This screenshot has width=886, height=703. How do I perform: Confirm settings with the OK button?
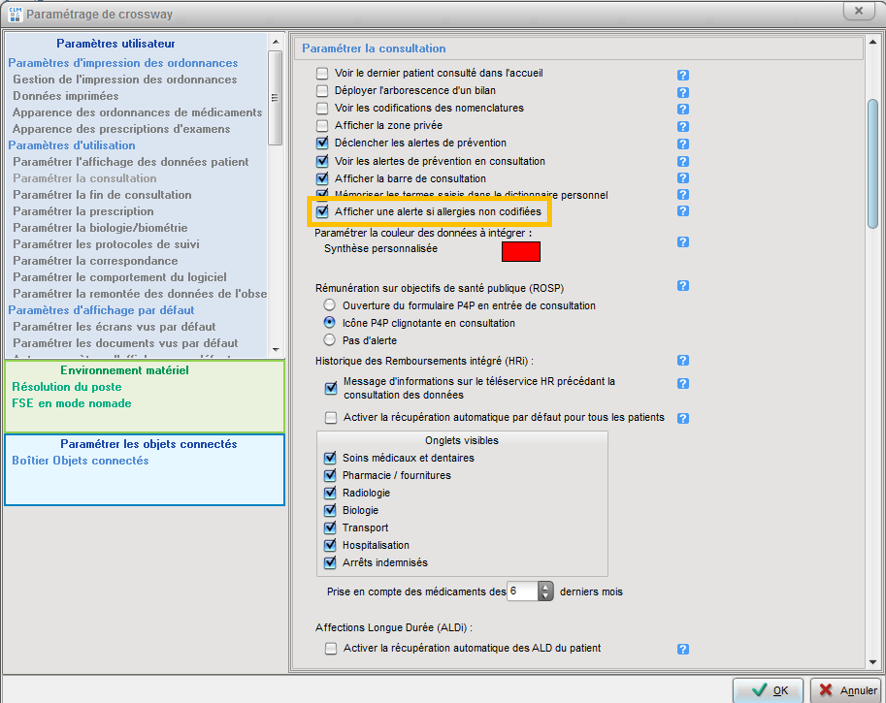(x=768, y=691)
